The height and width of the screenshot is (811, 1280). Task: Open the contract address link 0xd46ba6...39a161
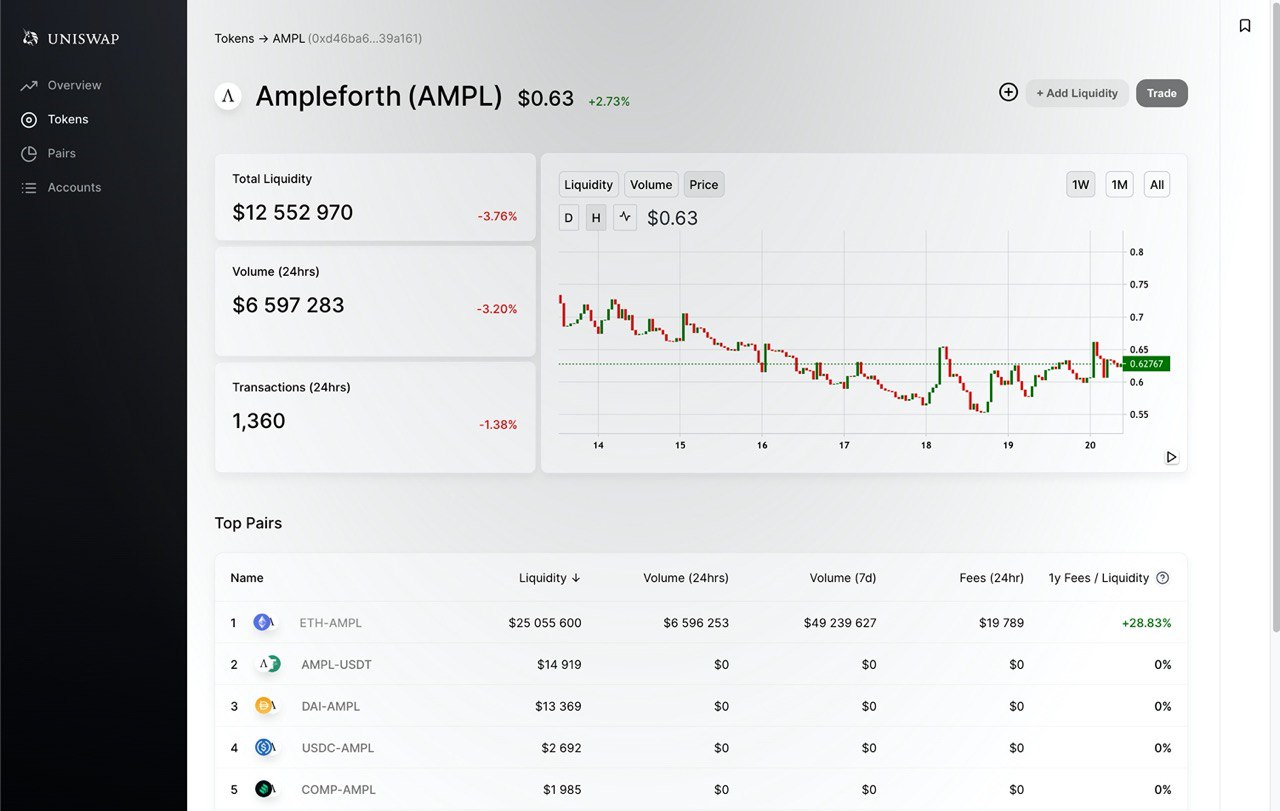pos(365,38)
